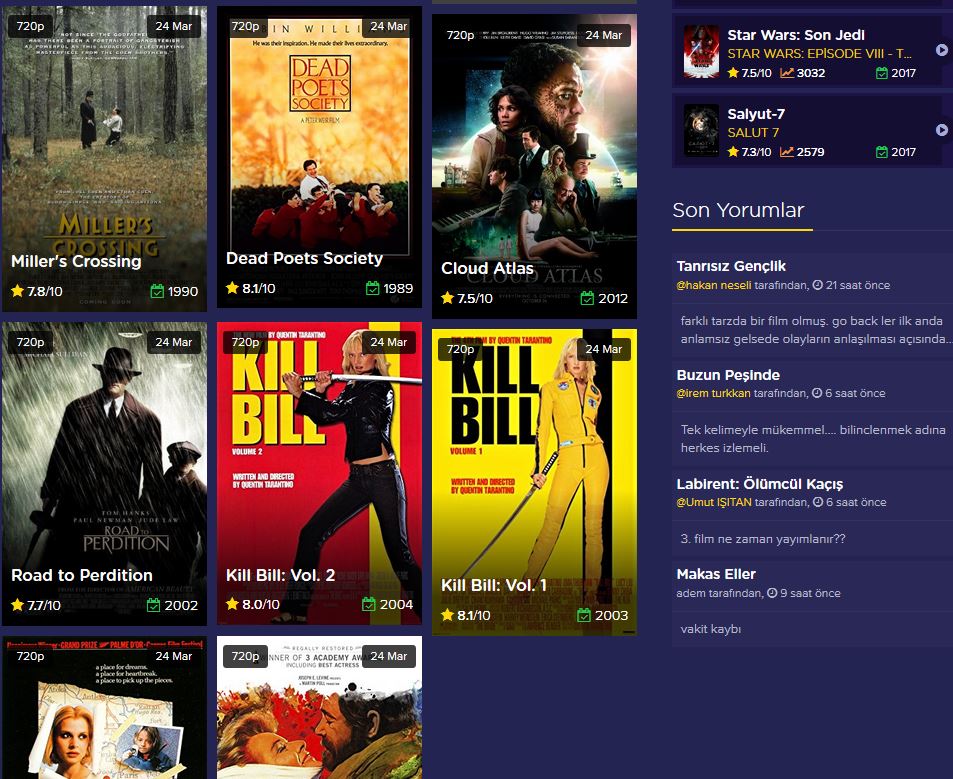Visit the @irem turkkan user profile
Viewport: 953px width, 779px height.
click(x=714, y=393)
